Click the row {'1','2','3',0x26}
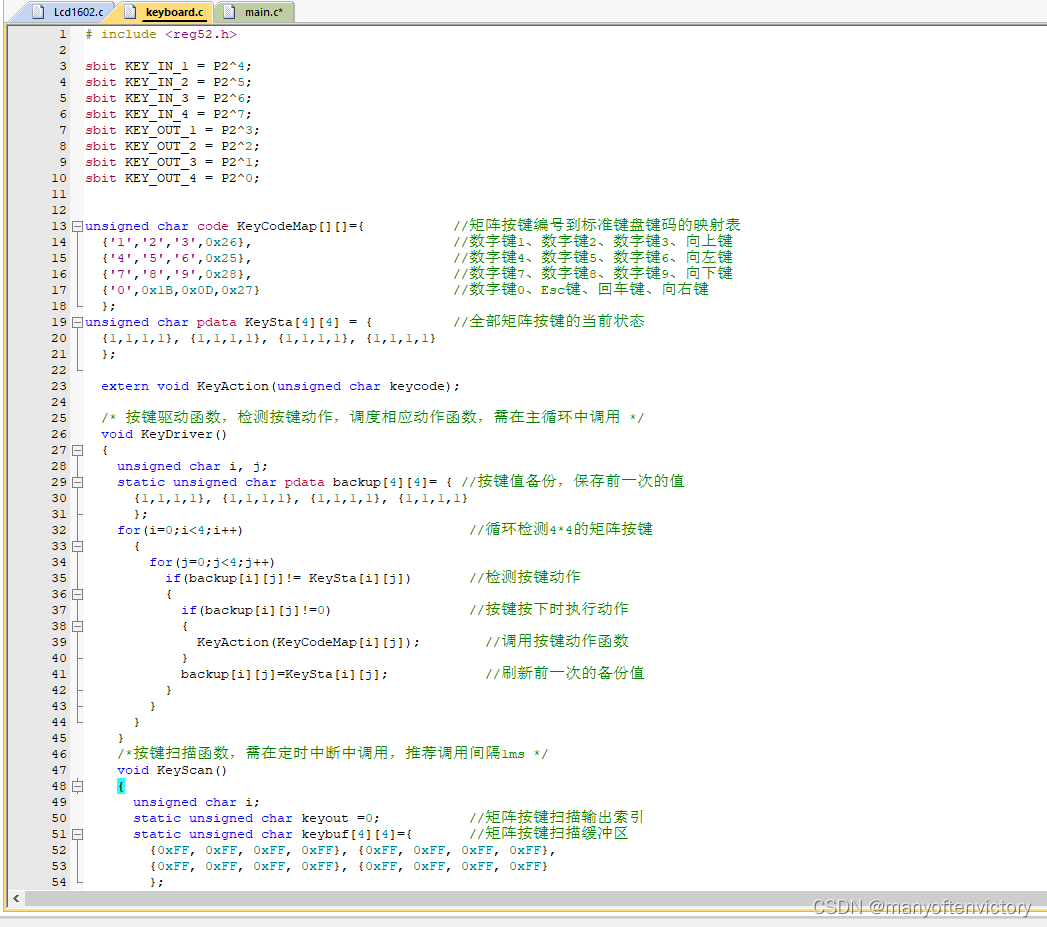Screen dimensions: 1047x927 [177, 242]
